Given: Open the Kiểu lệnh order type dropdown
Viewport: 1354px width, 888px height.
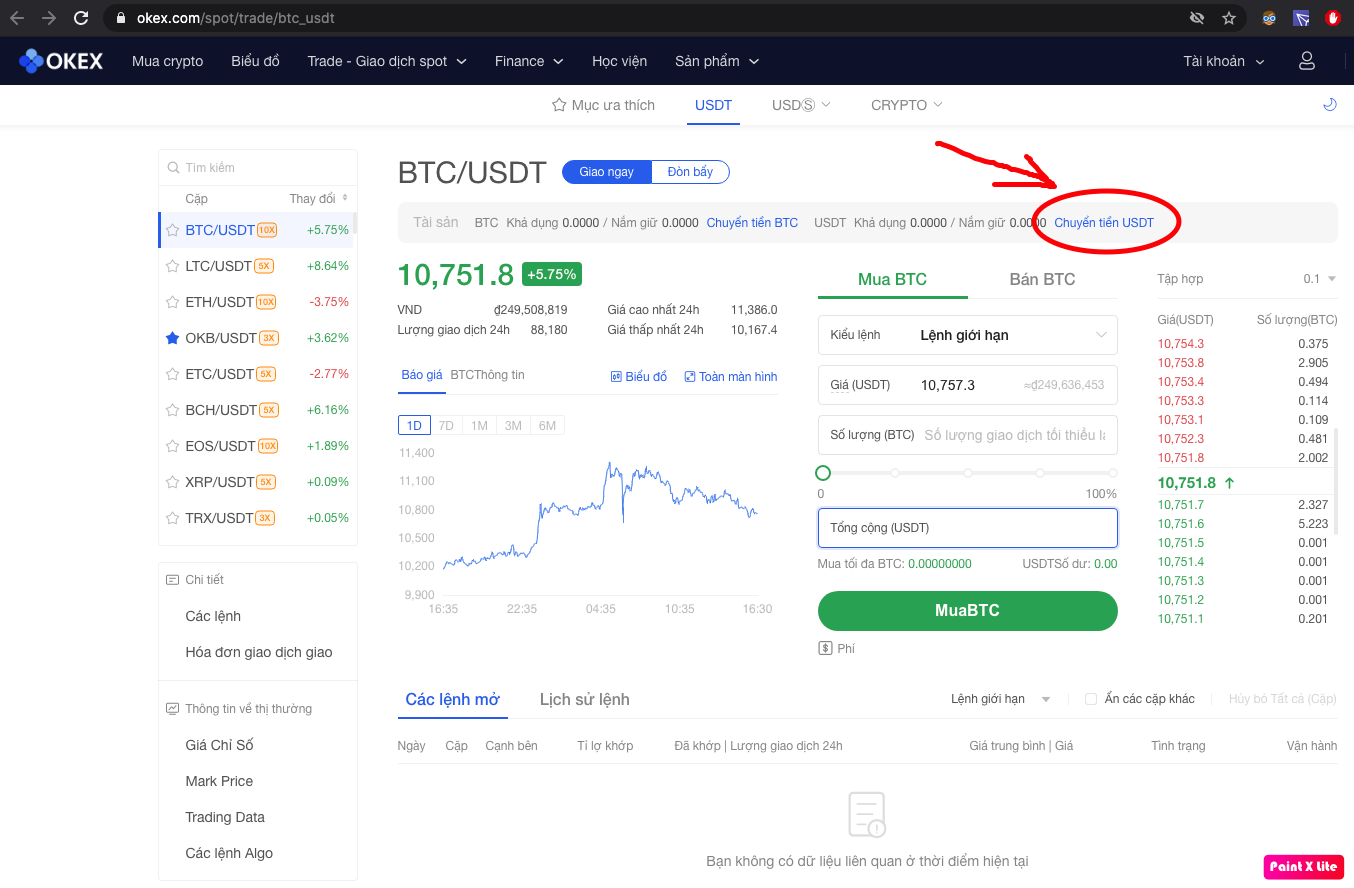Looking at the screenshot, I should tap(967, 335).
